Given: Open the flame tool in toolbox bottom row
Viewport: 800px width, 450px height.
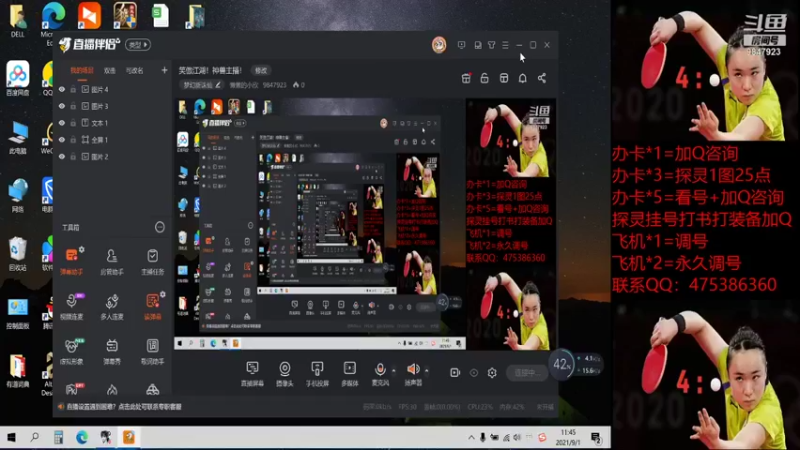Looking at the screenshot, I should click(112, 390).
